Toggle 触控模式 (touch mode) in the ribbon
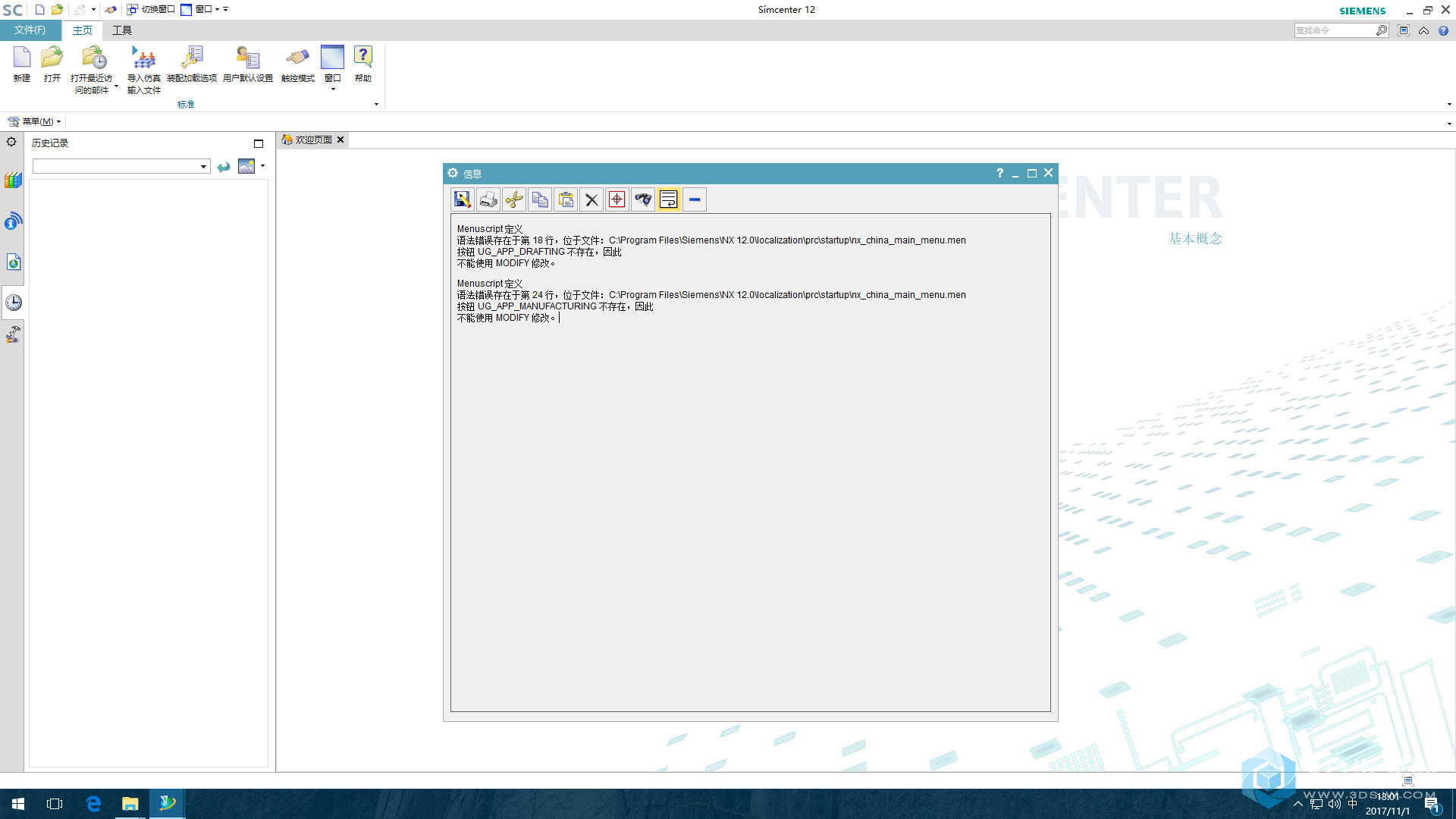The height and width of the screenshot is (819, 1456). [x=297, y=64]
